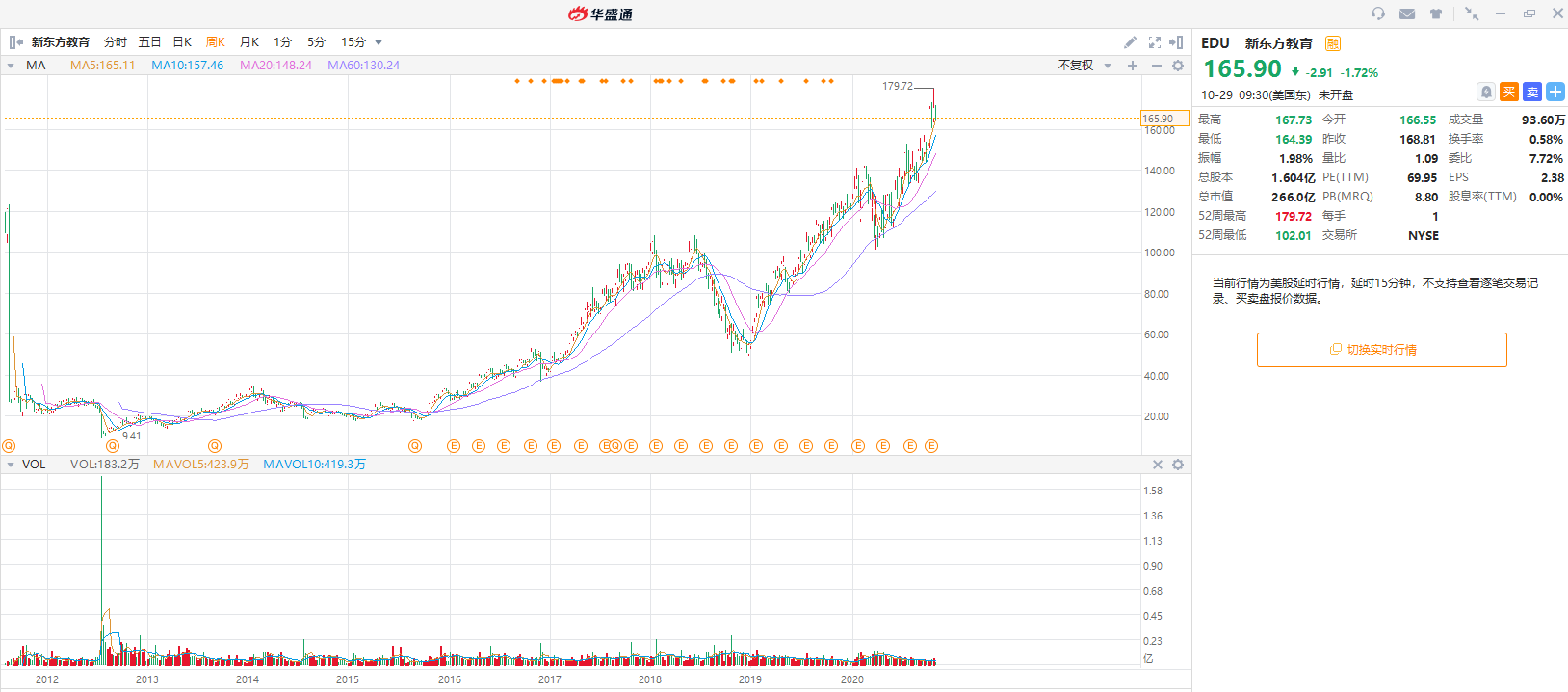The width and height of the screenshot is (1568, 692).
Task: Close the VOL indicator panel
Action: pyautogui.click(x=1158, y=465)
